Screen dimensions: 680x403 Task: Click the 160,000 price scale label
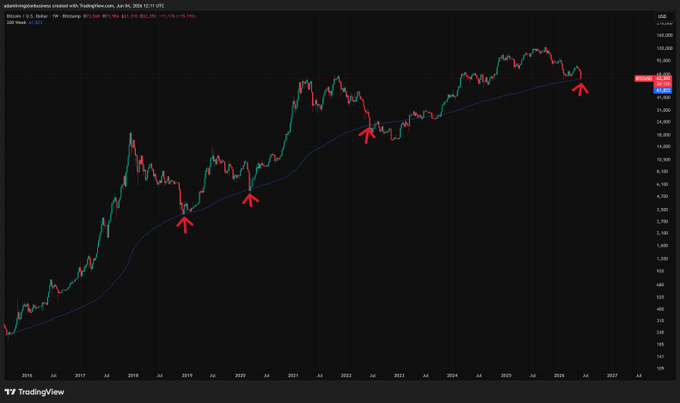[x=664, y=36]
